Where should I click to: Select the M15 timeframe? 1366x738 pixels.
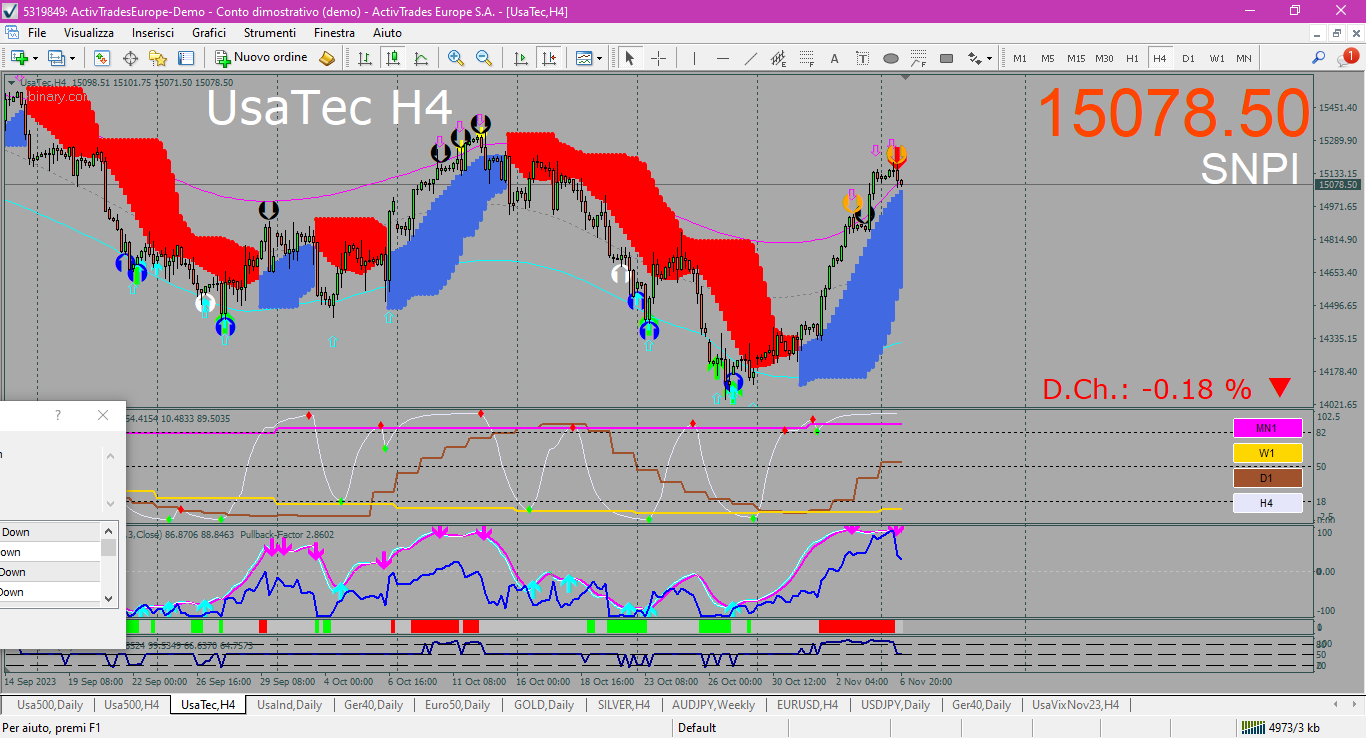1076,58
